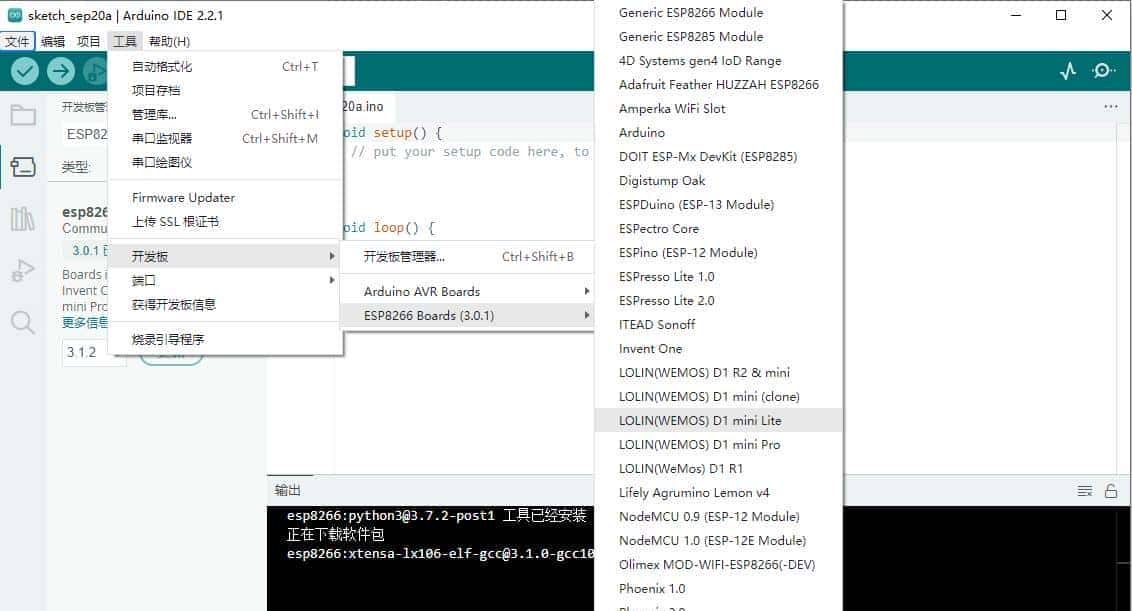Select the LOLIN(WEMOS) D1 mini Lite board

(x=700, y=420)
